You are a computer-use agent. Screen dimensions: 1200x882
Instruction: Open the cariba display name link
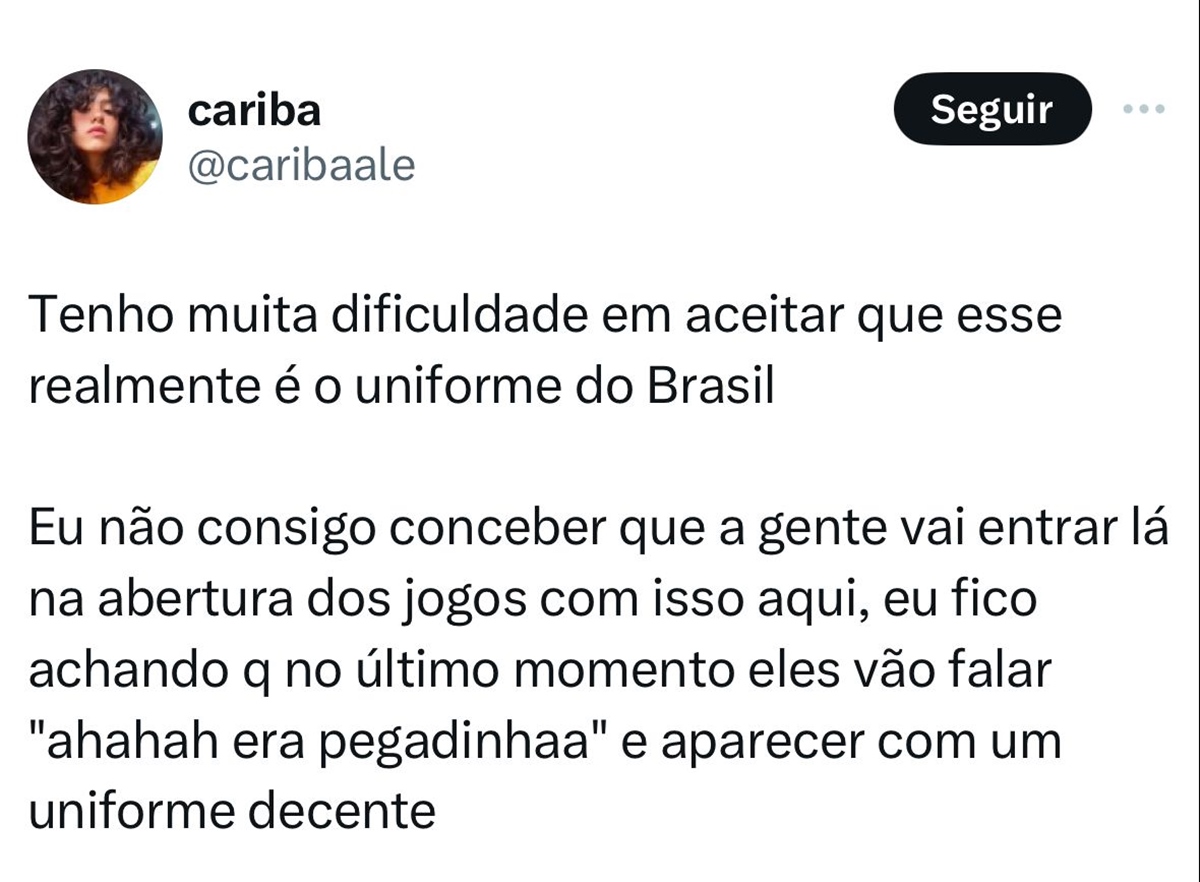[255, 111]
